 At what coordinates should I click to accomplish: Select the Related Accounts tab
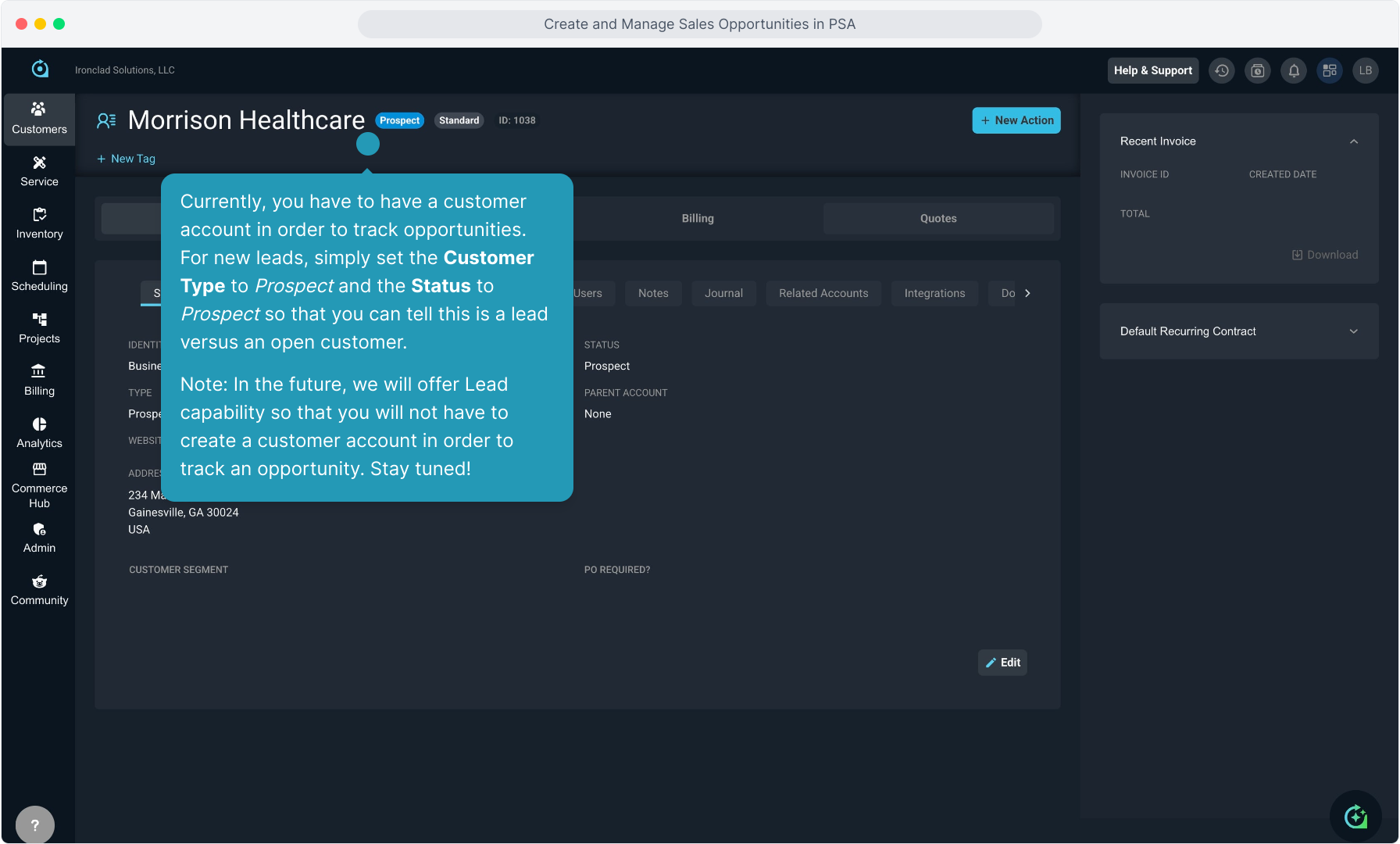point(823,293)
